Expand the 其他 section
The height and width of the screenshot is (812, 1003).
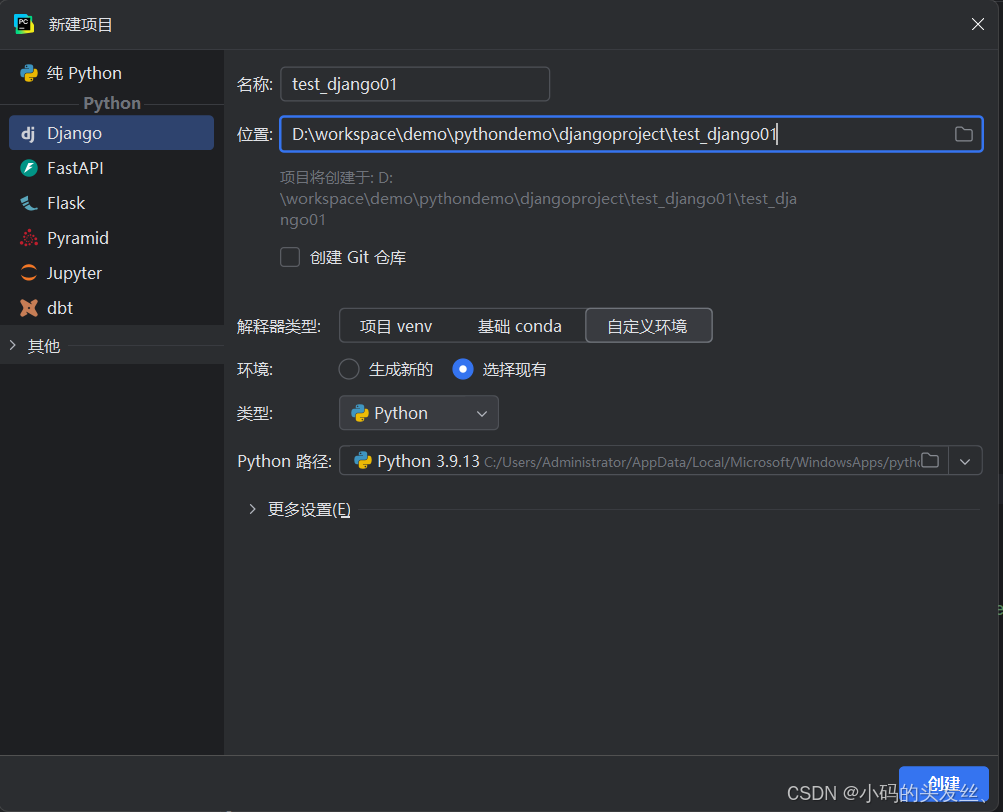(13, 346)
